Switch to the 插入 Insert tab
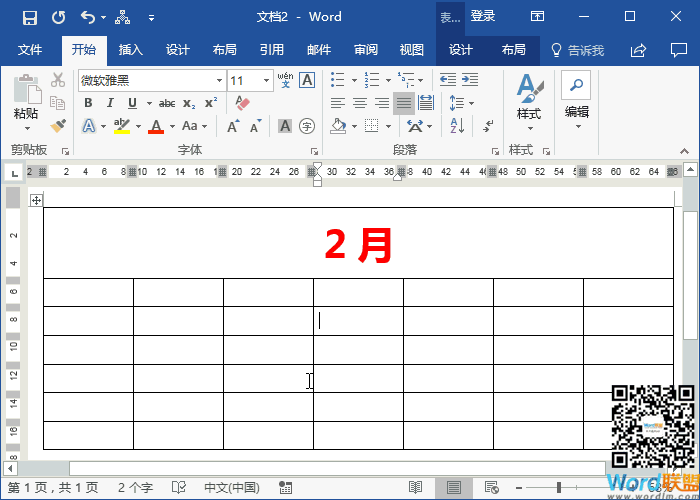Screen dimensions: 700x500 pyautogui.click(x=130, y=50)
